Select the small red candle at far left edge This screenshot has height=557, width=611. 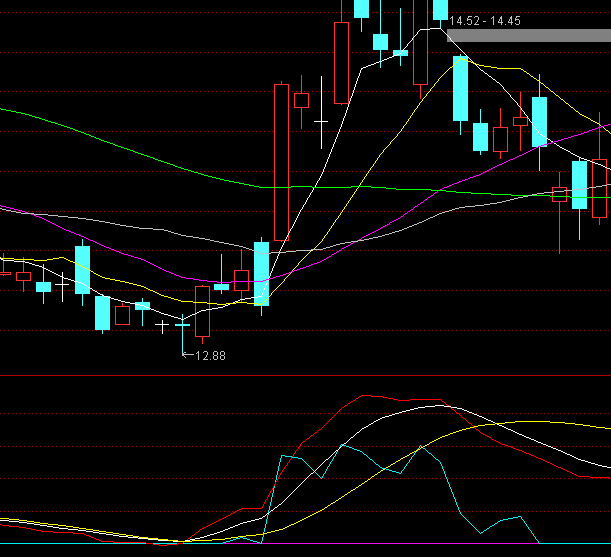(x=23, y=276)
